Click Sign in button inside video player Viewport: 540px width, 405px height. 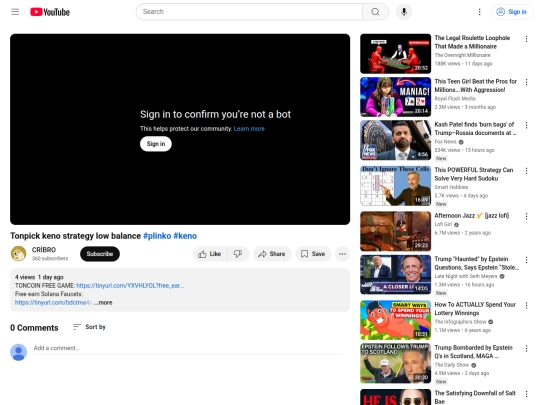tap(156, 144)
